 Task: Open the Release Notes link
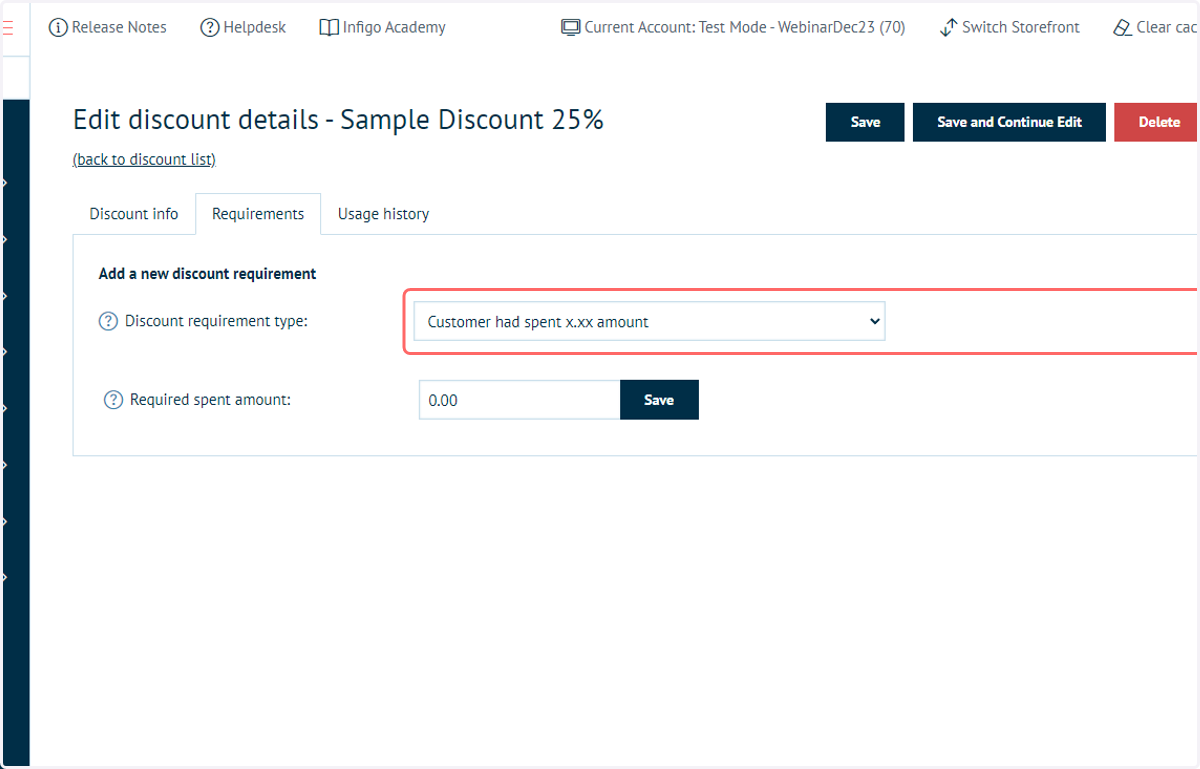(x=108, y=27)
